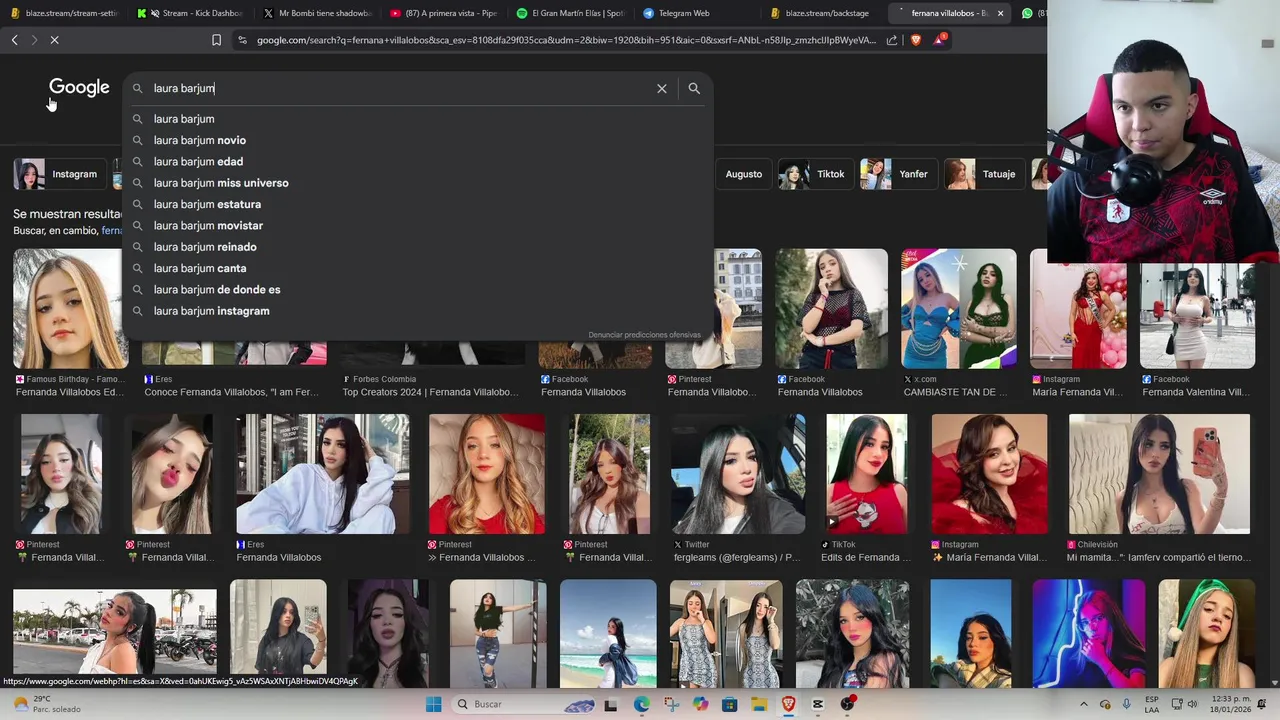Click the Brave browser taskbar icon
The width and height of the screenshot is (1280, 720).
tap(788, 704)
